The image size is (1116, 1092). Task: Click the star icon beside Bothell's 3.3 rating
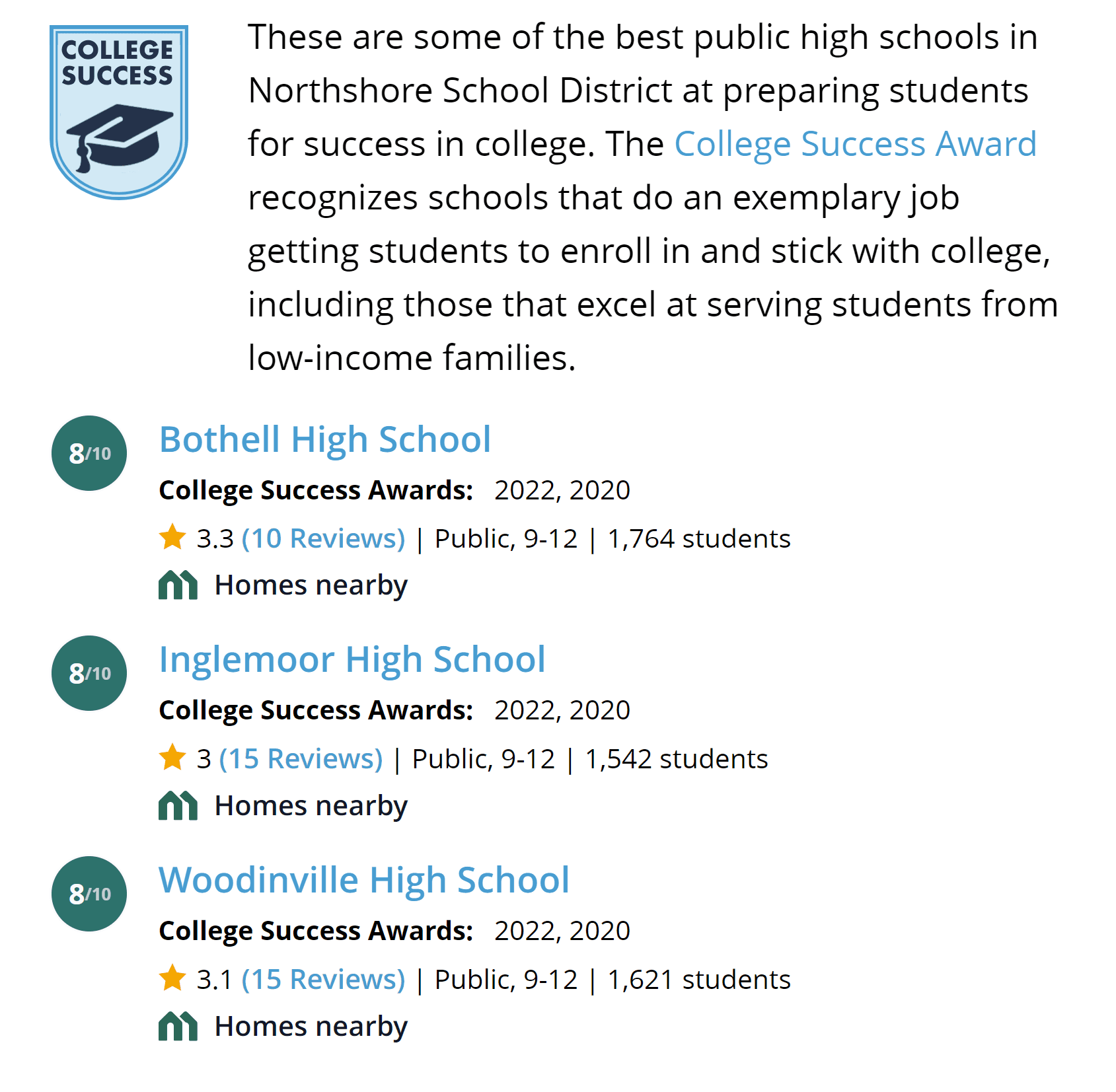pyautogui.click(x=171, y=537)
